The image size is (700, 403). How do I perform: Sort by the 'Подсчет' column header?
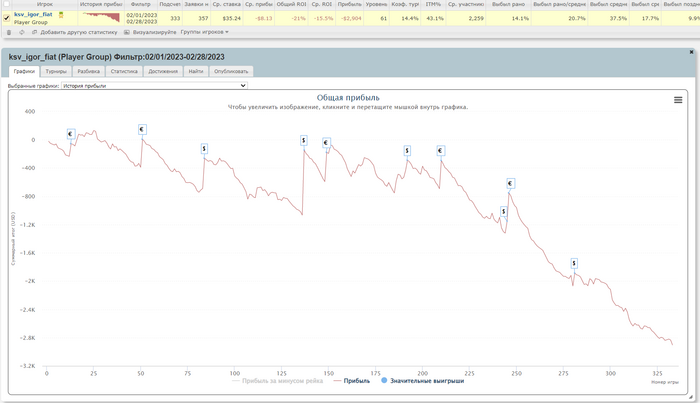click(x=170, y=4)
